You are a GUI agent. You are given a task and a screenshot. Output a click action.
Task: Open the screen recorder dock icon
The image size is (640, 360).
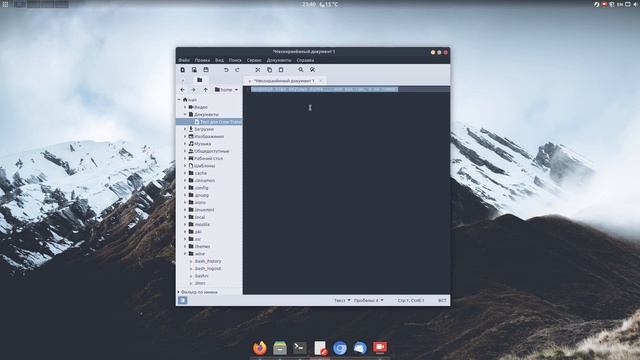[x=380, y=347]
